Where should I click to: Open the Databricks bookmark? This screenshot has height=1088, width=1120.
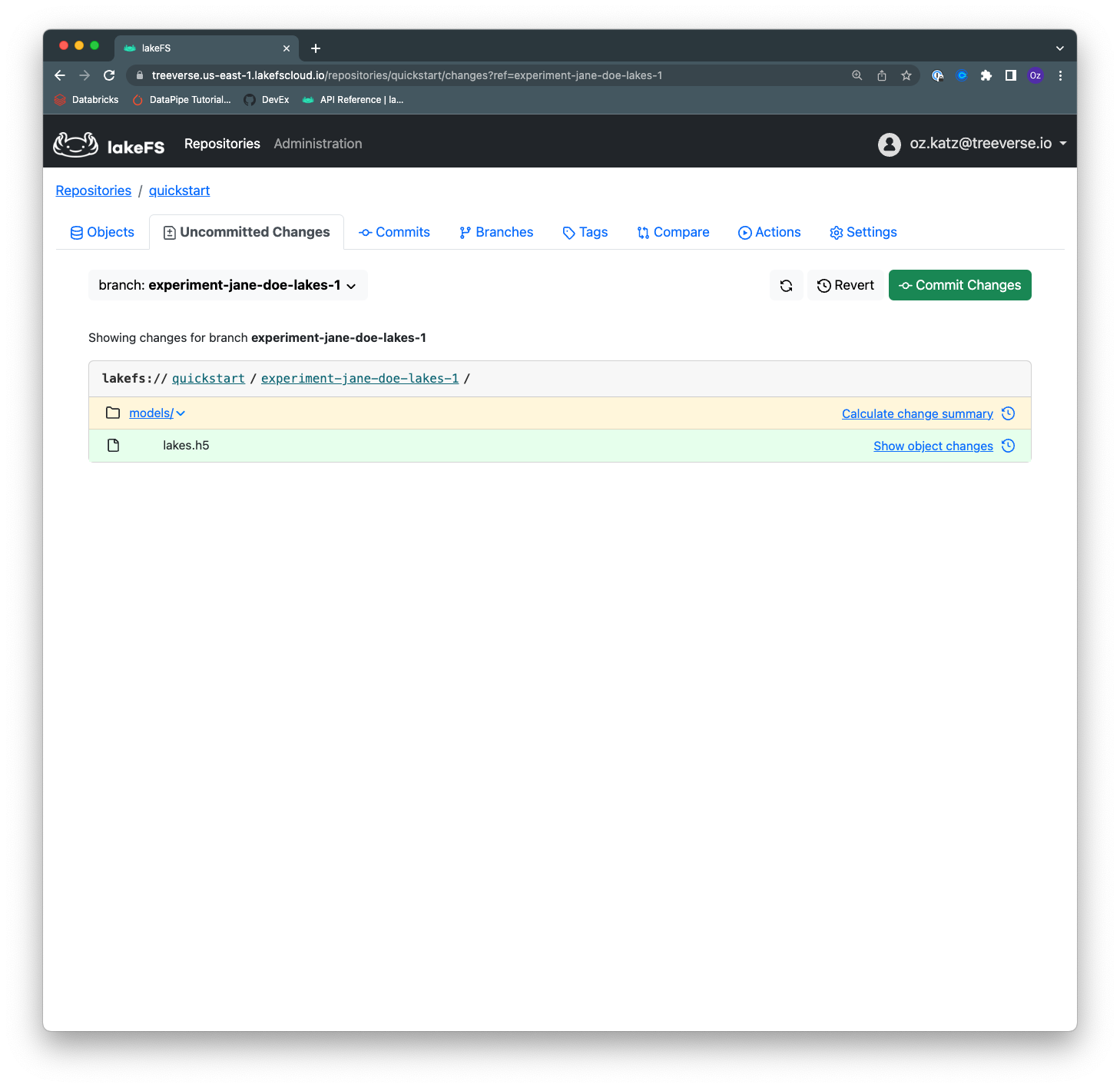coord(87,100)
